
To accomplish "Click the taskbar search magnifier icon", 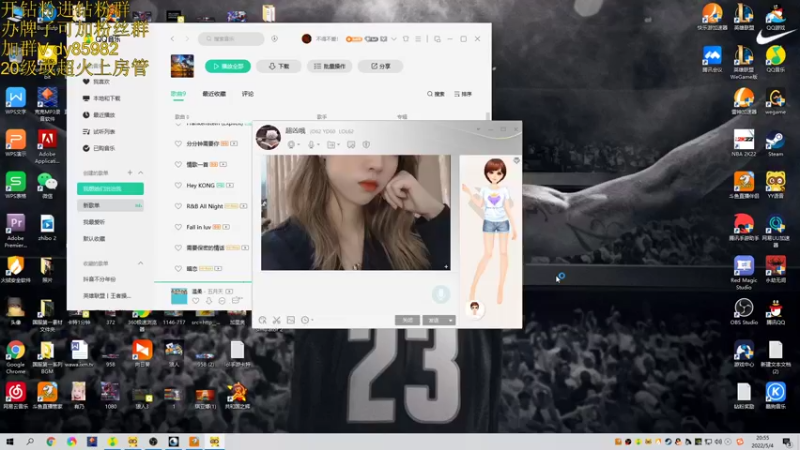I will coord(30,442).
